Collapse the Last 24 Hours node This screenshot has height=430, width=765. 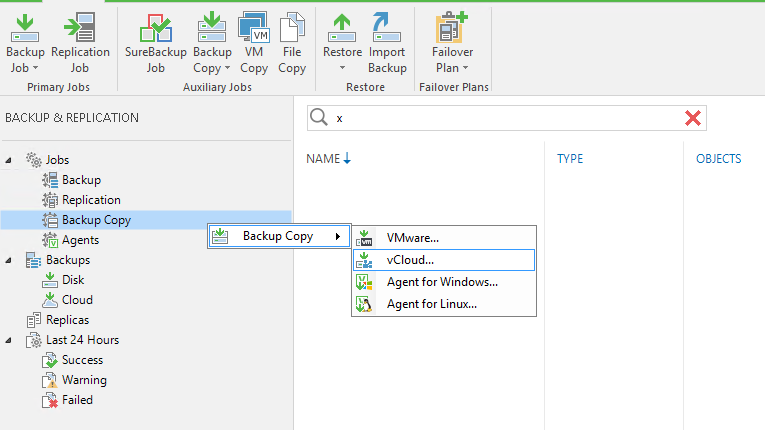coord(8,340)
